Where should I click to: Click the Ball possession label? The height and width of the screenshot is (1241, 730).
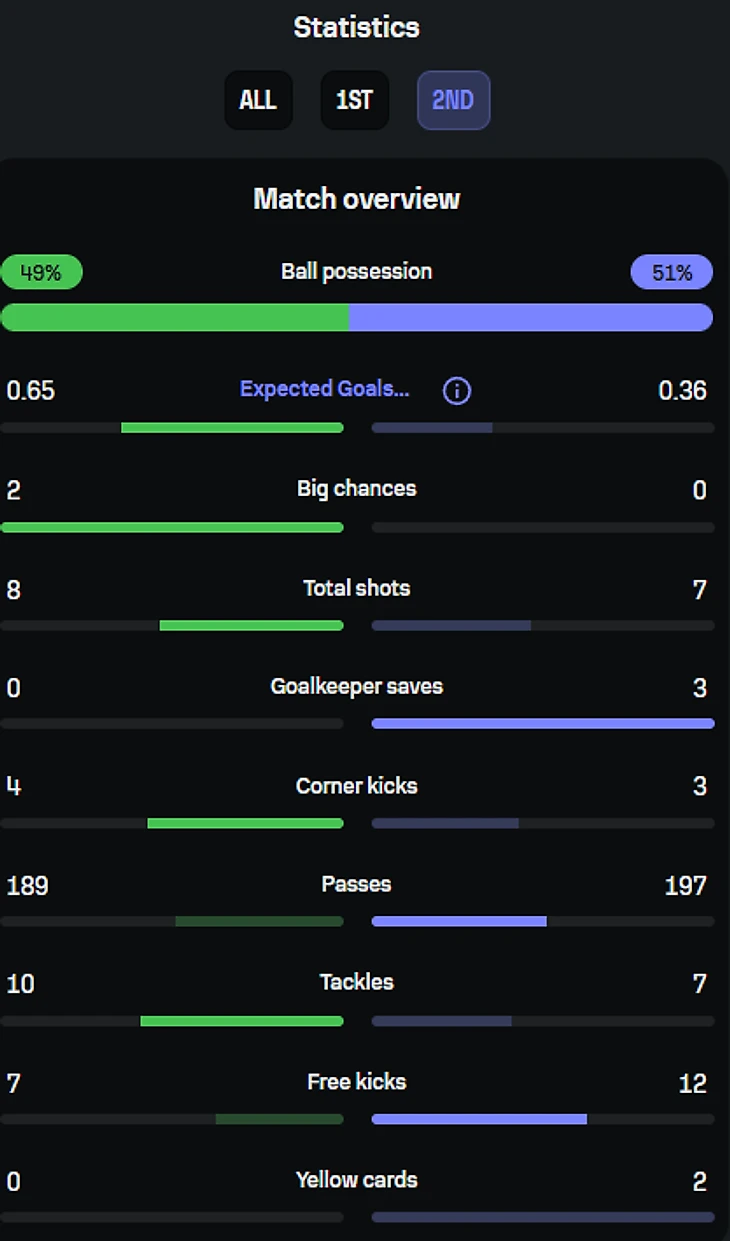tap(356, 271)
